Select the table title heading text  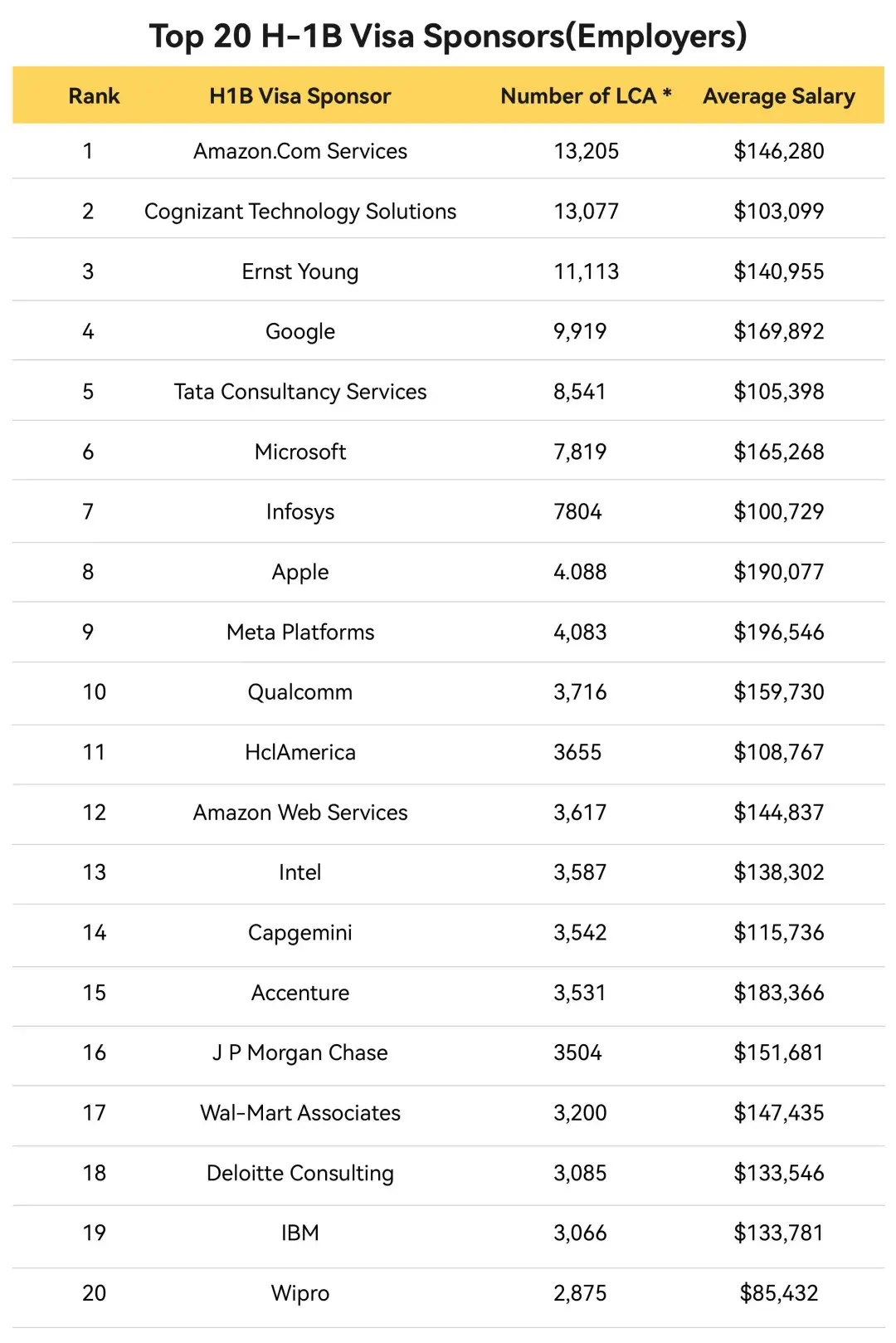tap(448, 37)
